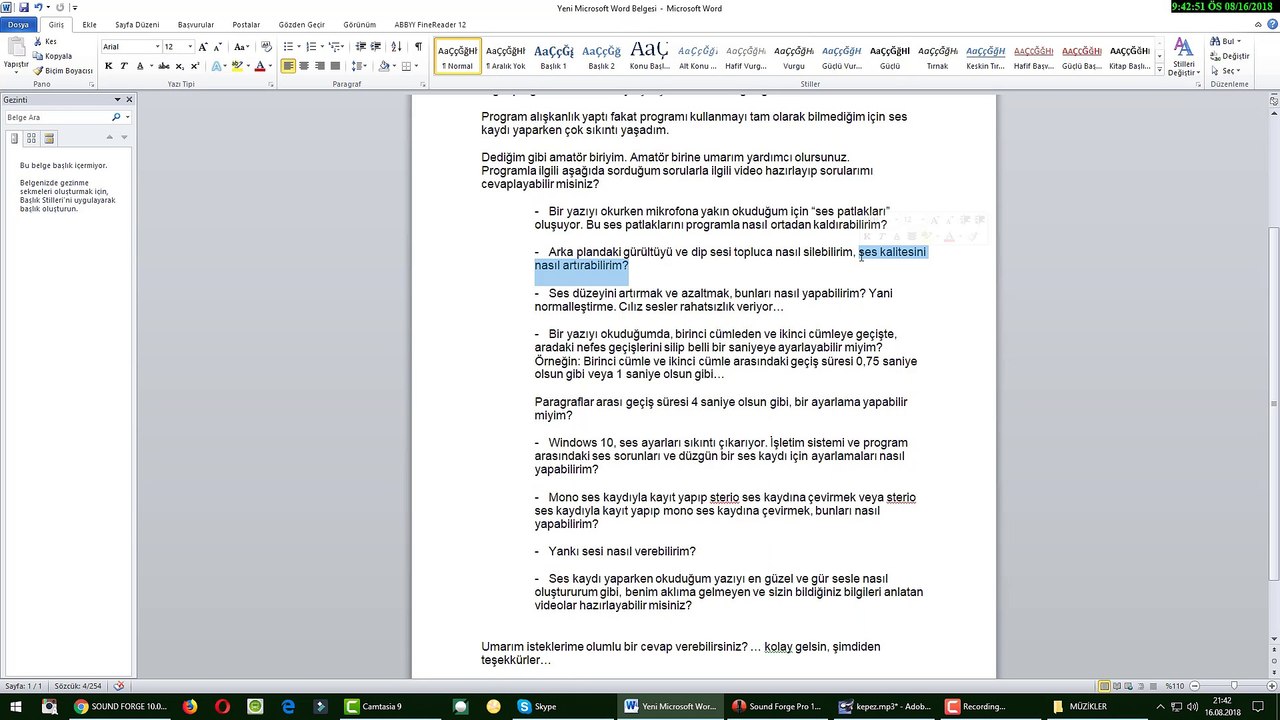Expand the styles gallery more arrow

click(x=1160, y=71)
